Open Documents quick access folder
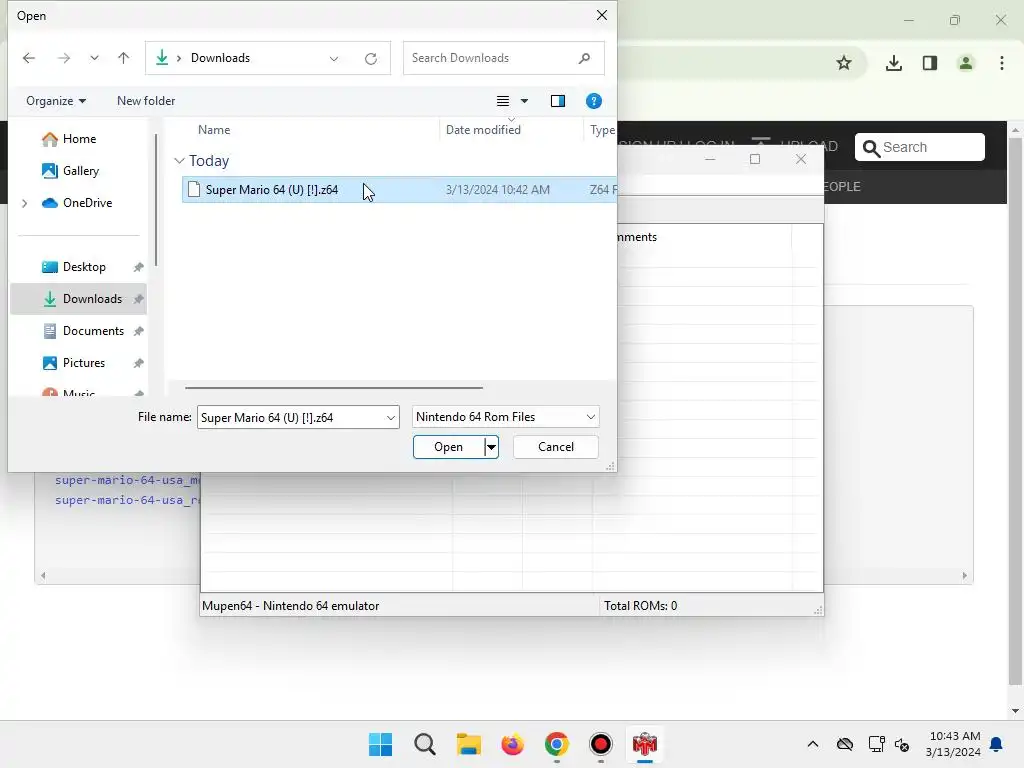1024x768 pixels. point(82,331)
